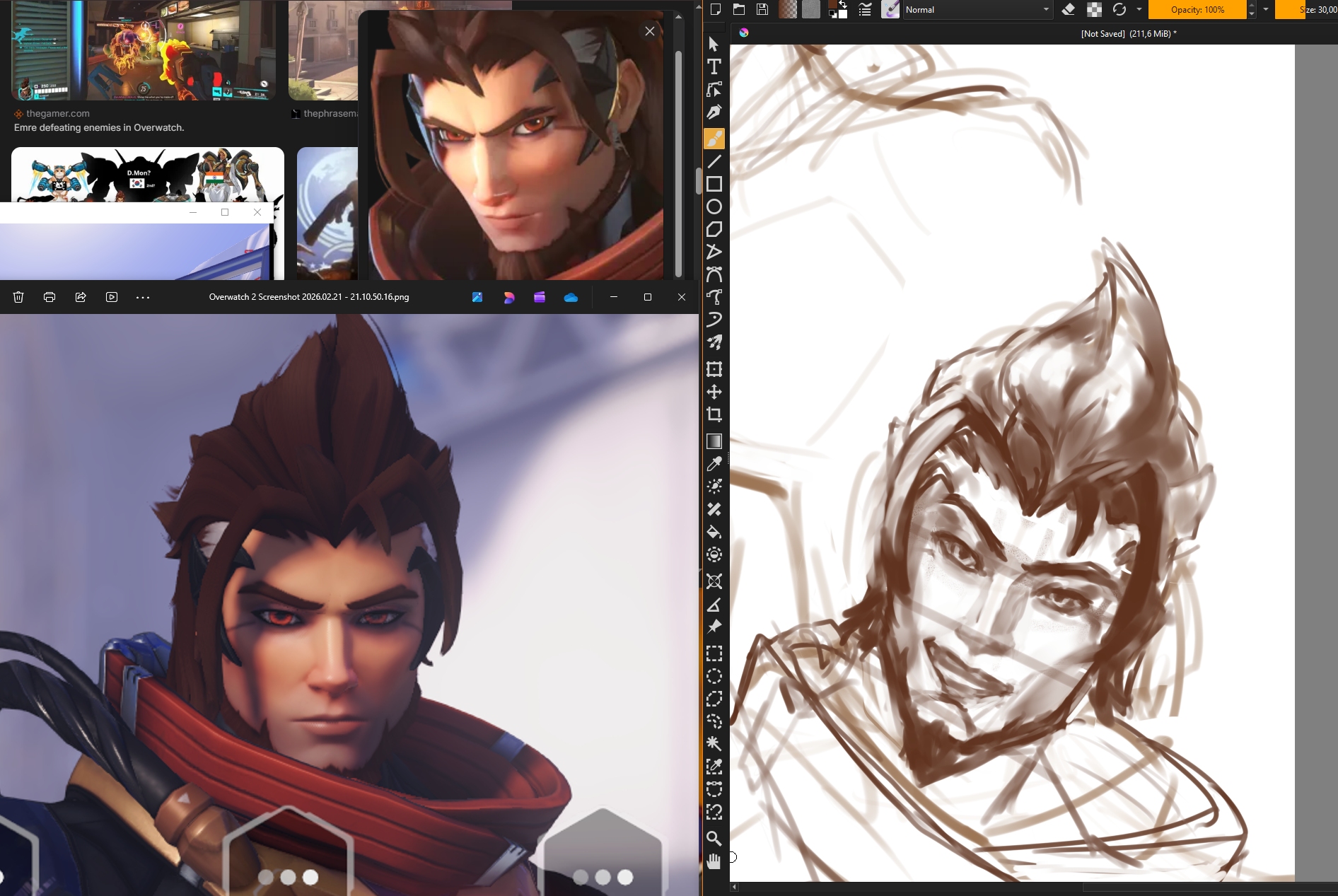Close the enlarged image preview panel
This screenshot has width=1338, height=896.
point(650,31)
